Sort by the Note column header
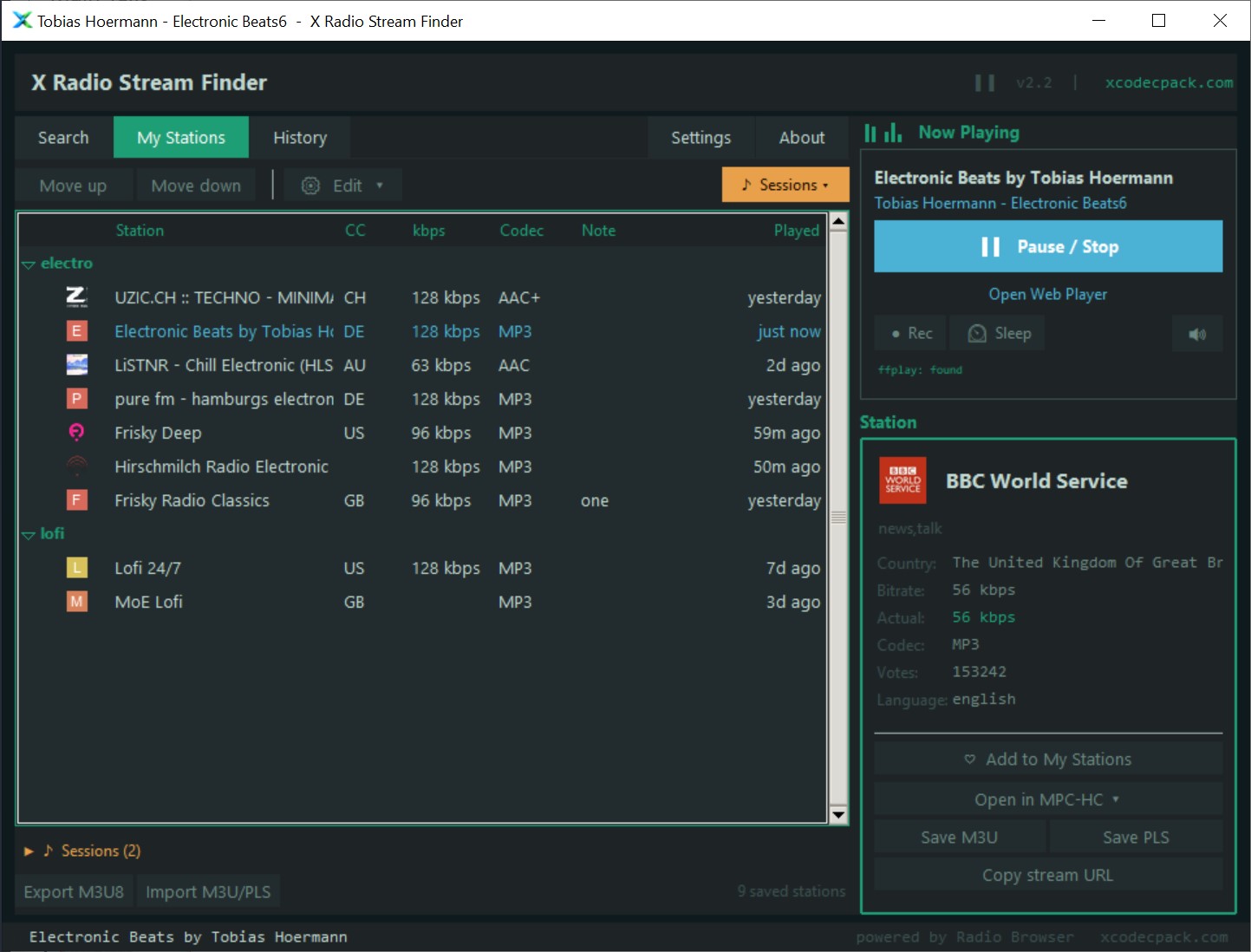 tap(598, 231)
